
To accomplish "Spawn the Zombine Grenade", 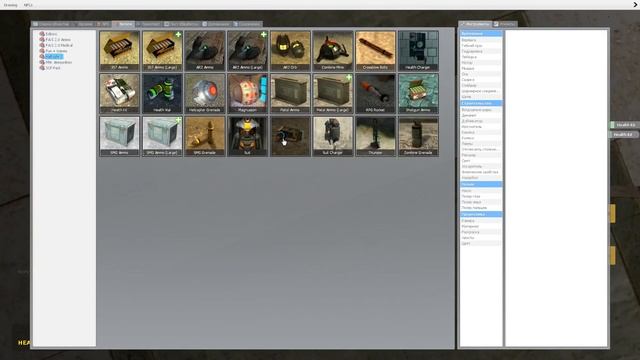I will click(418, 136).
